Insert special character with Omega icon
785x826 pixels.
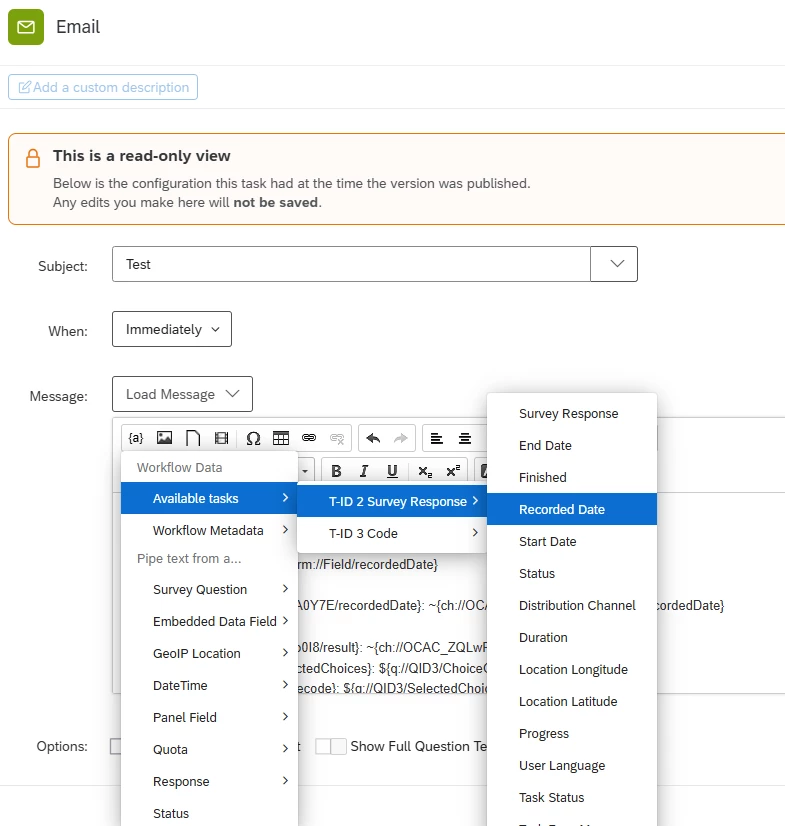tap(253, 438)
